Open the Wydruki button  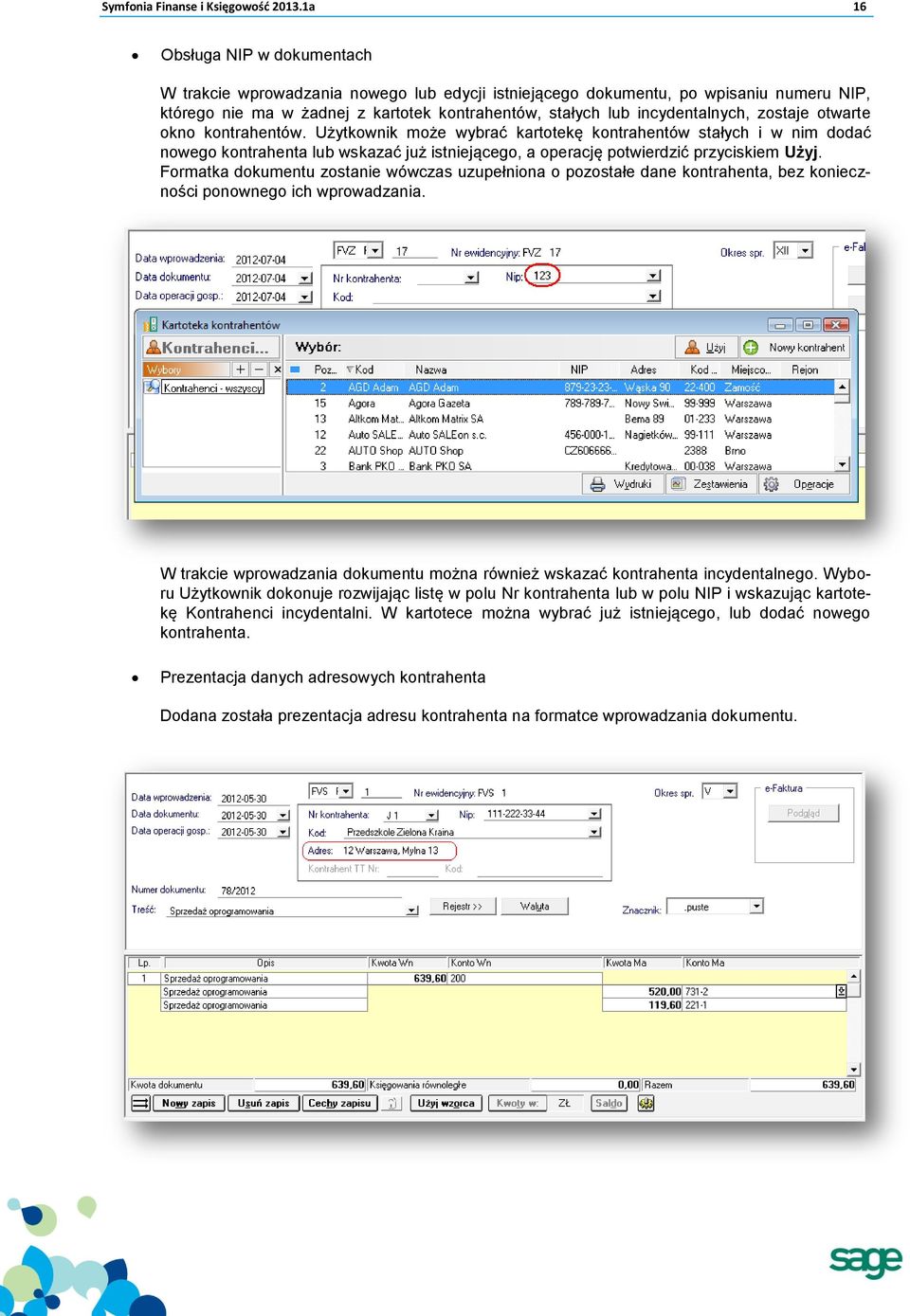point(623,484)
